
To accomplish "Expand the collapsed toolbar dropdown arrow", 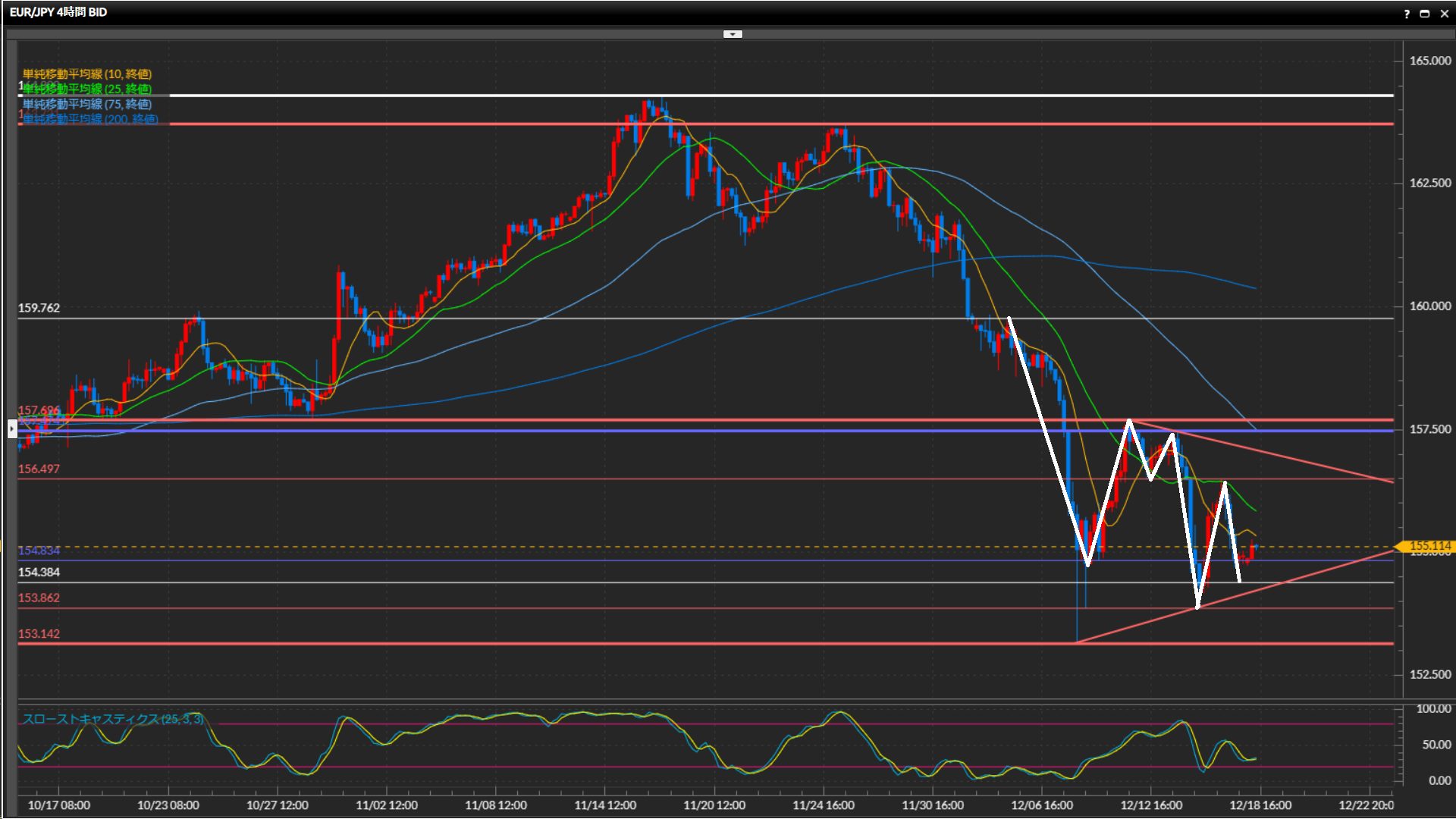I will tap(733, 34).
